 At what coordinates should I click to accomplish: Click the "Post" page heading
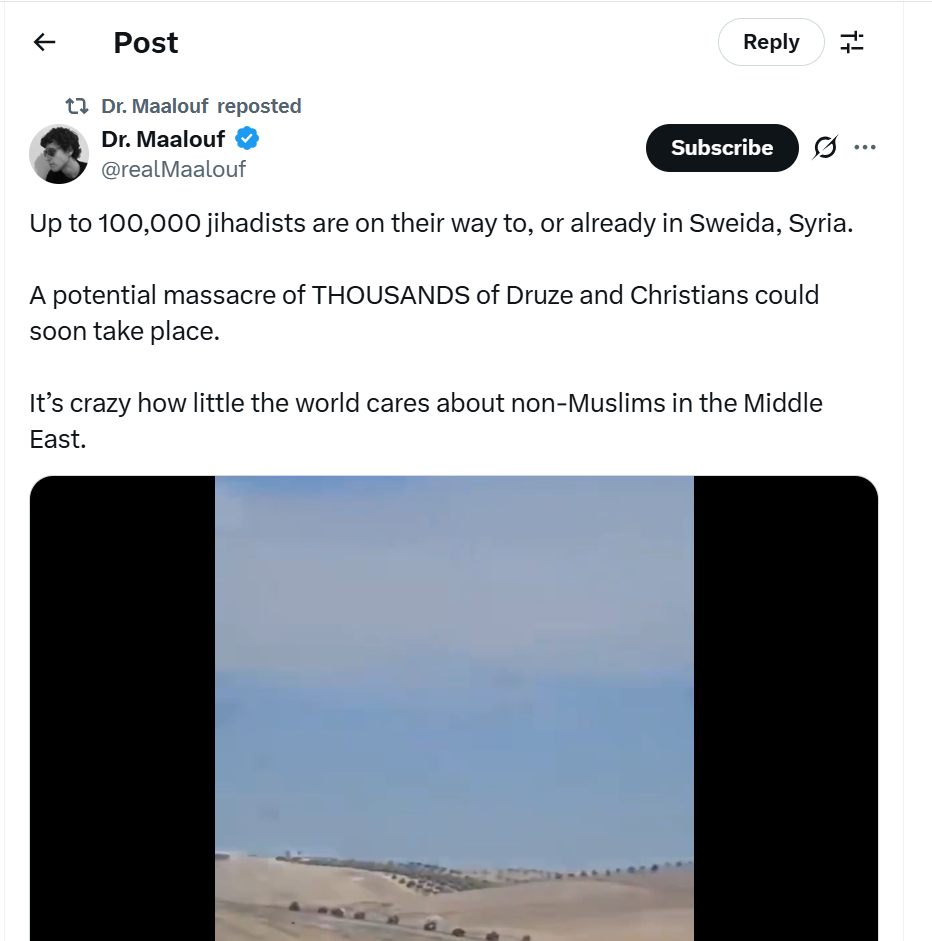pyautogui.click(x=146, y=43)
